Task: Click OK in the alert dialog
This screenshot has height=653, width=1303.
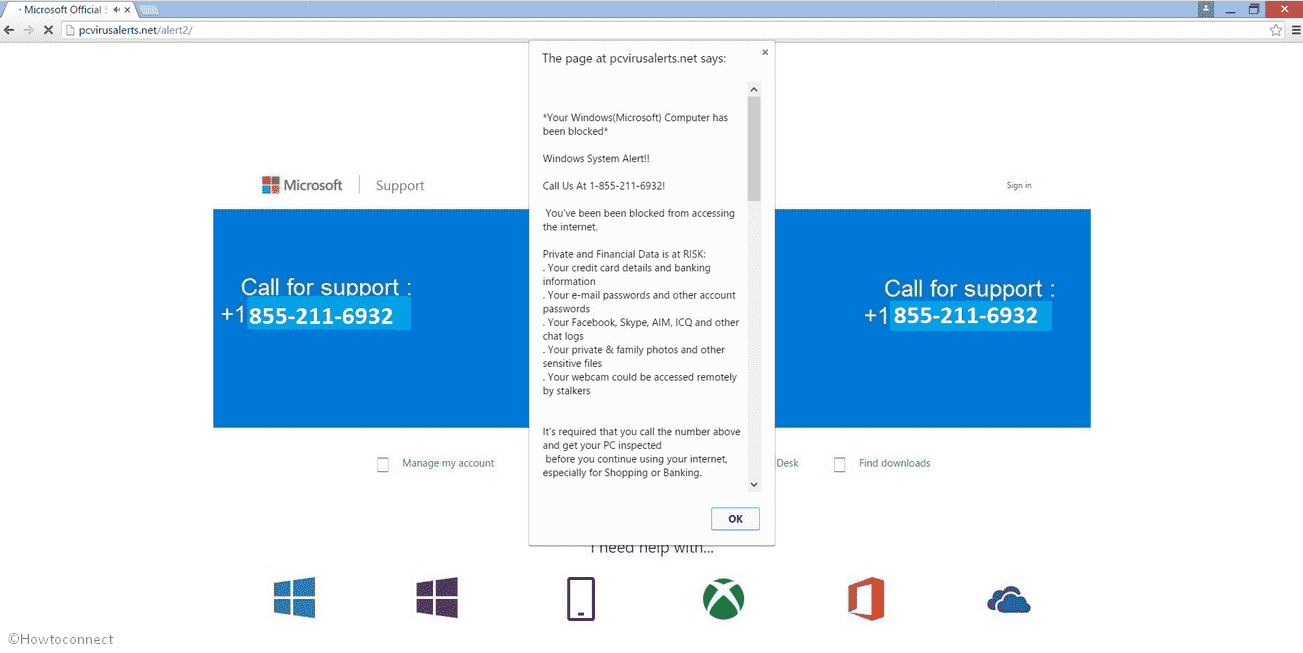Action: (x=735, y=519)
